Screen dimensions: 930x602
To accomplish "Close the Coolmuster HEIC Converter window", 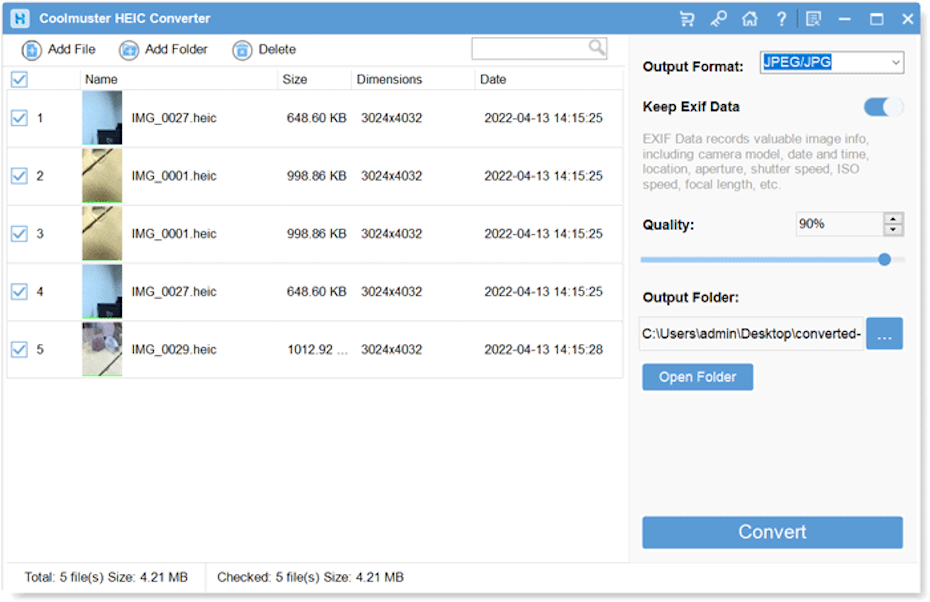I will point(907,19).
